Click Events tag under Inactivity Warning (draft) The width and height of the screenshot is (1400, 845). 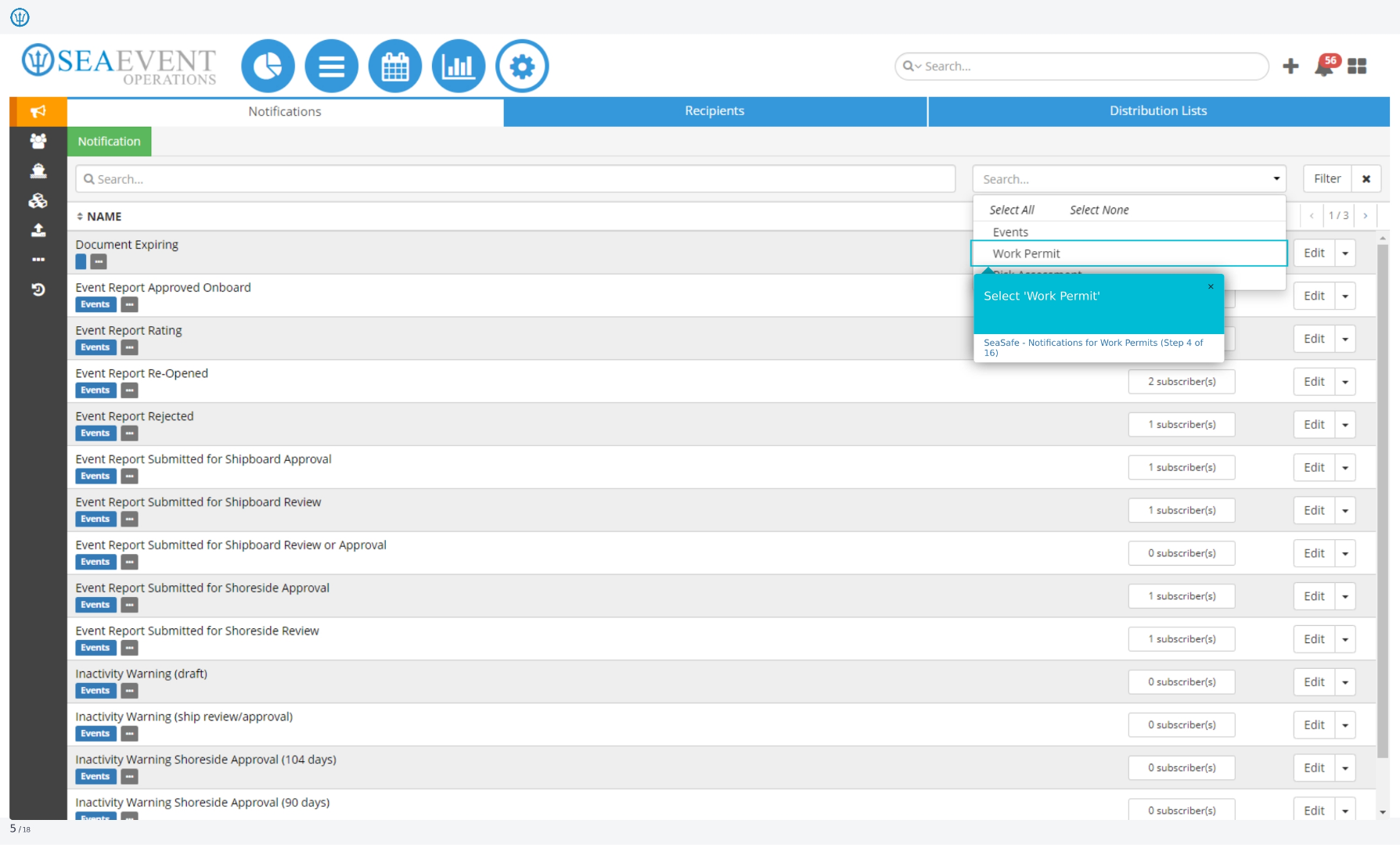coord(95,691)
